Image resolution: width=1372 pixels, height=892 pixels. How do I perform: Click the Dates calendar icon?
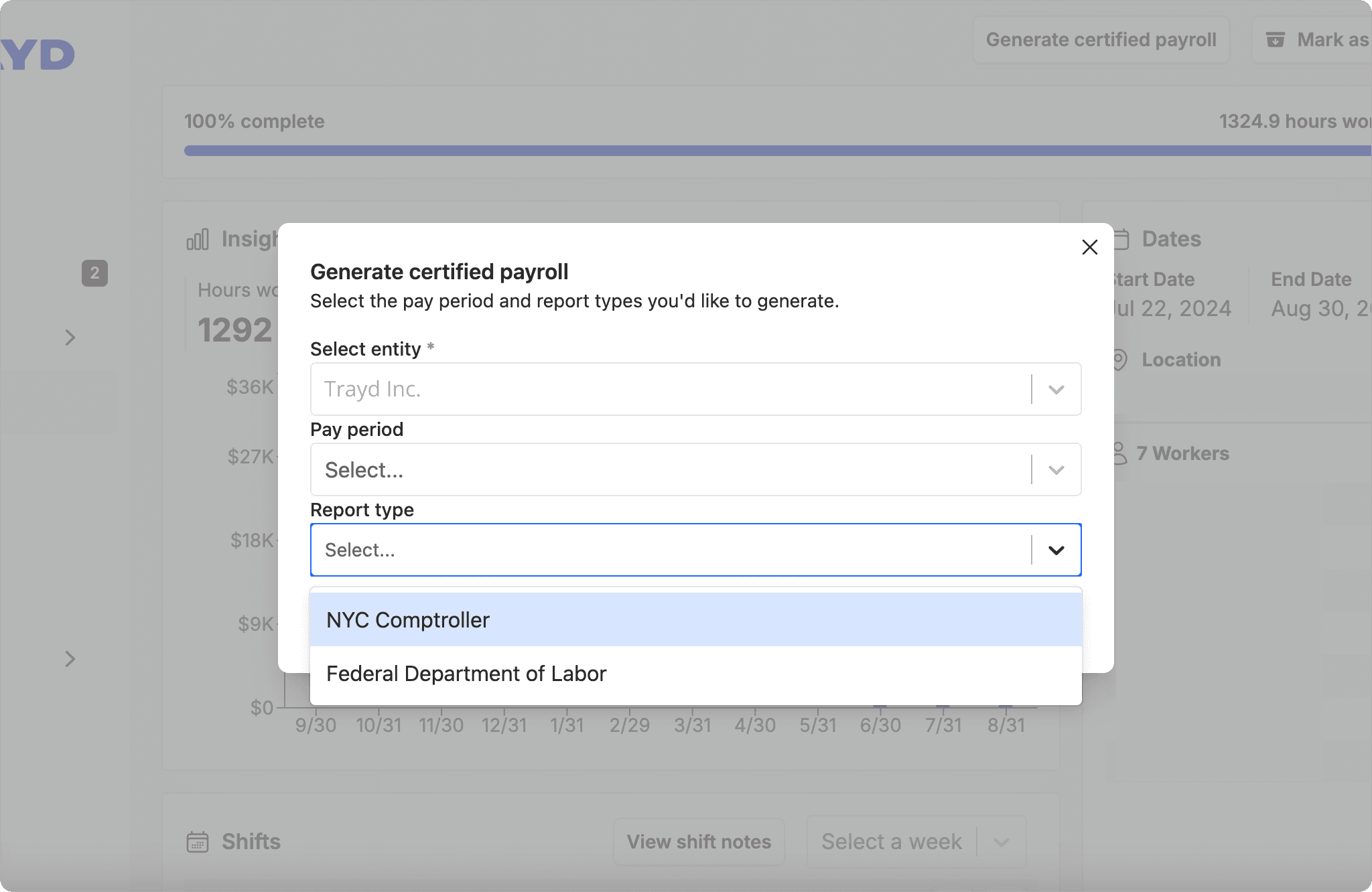click(1122, 239)
